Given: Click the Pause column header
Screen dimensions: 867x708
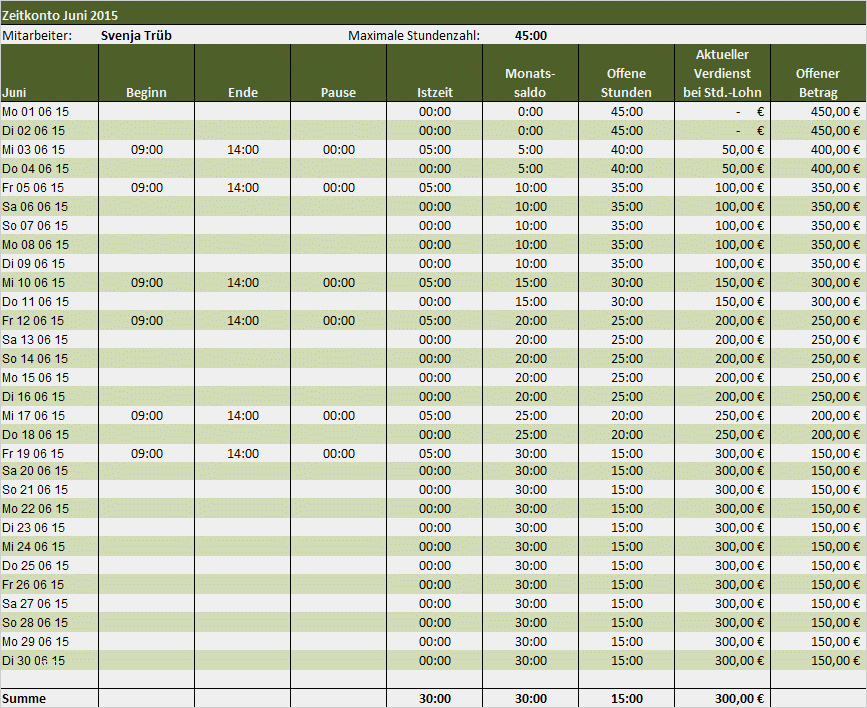Looking at the screenshot, I should 338,92.
